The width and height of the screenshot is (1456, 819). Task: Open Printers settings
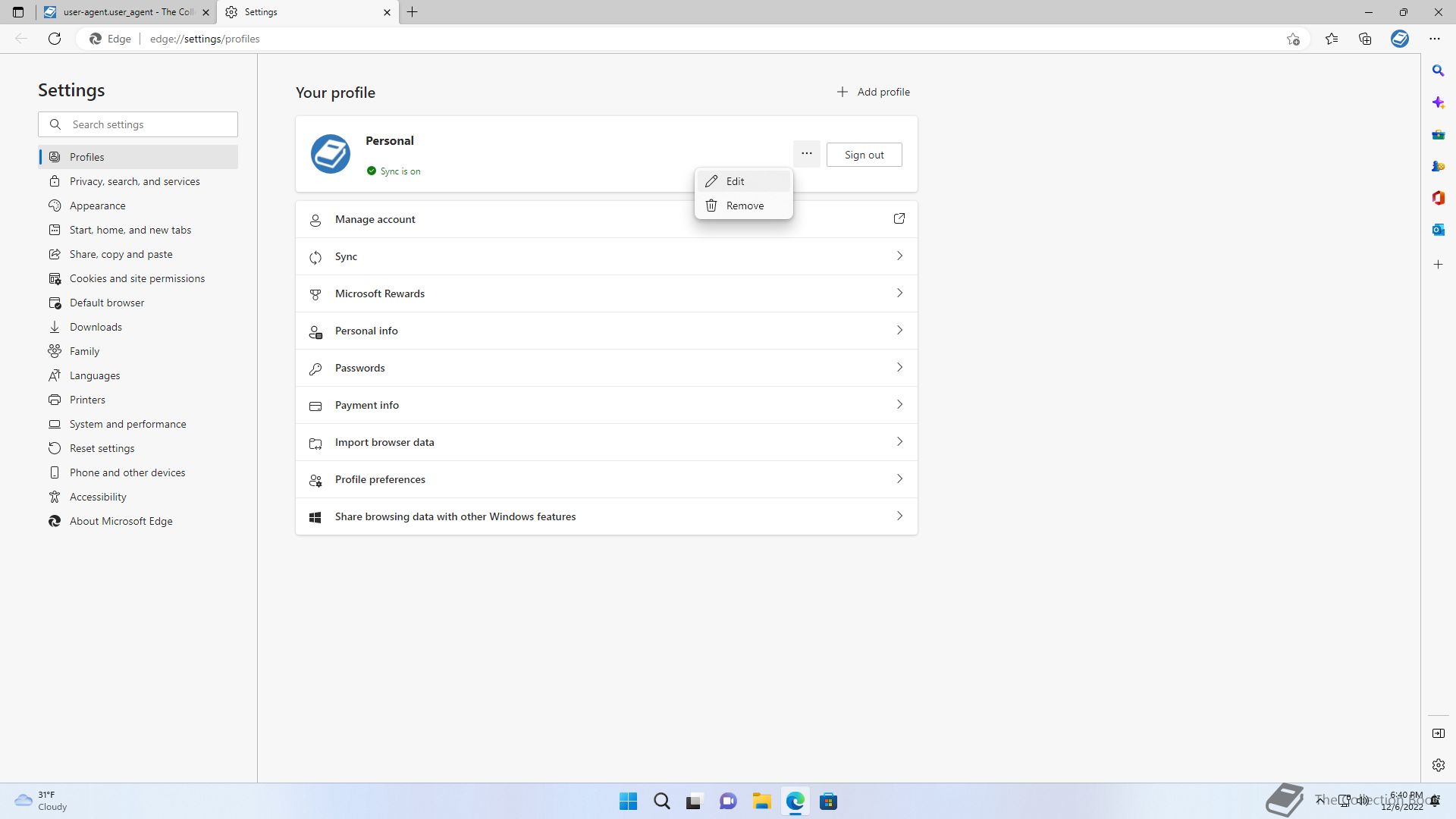click(138, 400)
